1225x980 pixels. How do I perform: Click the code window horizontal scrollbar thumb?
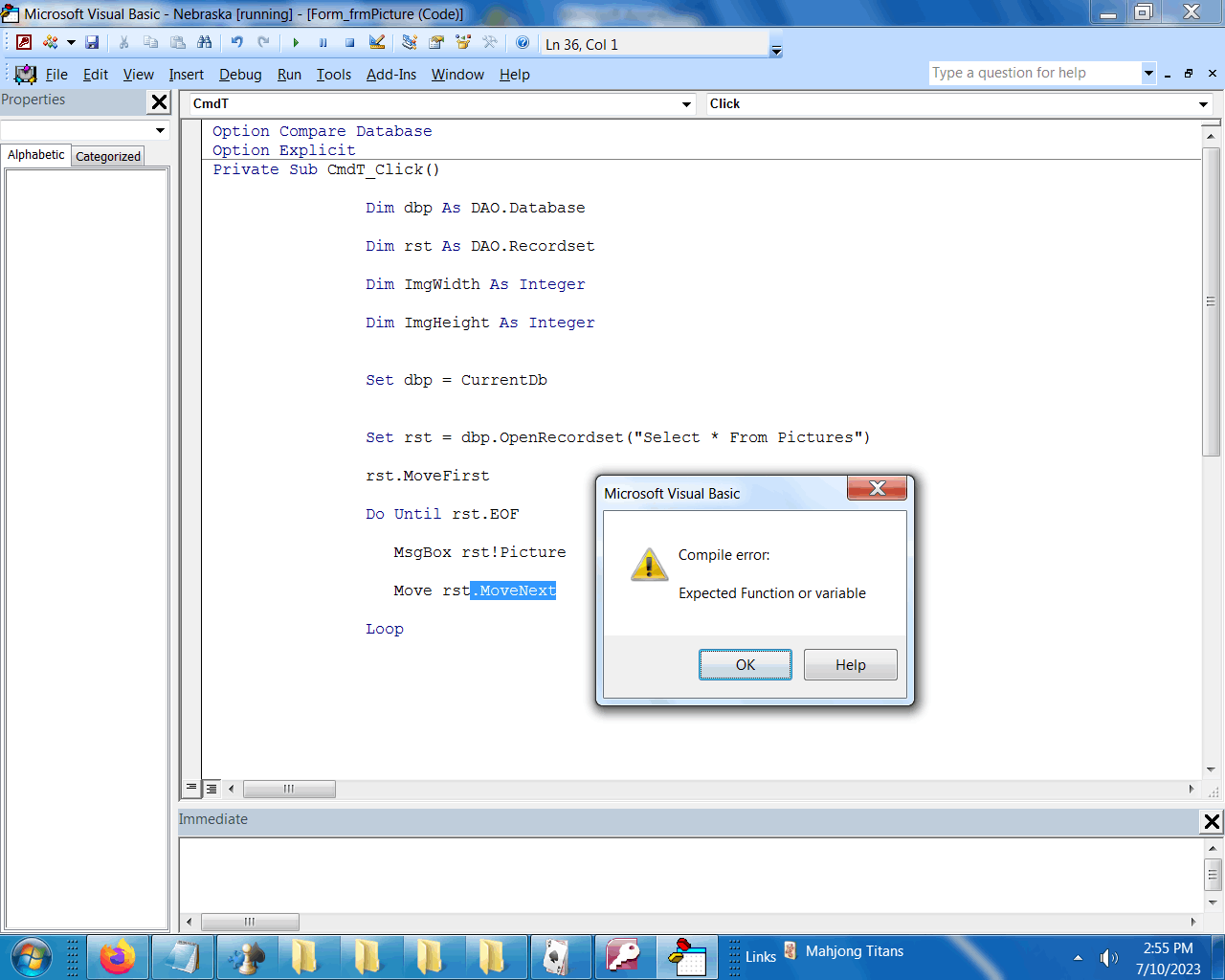tap(289, 790)
